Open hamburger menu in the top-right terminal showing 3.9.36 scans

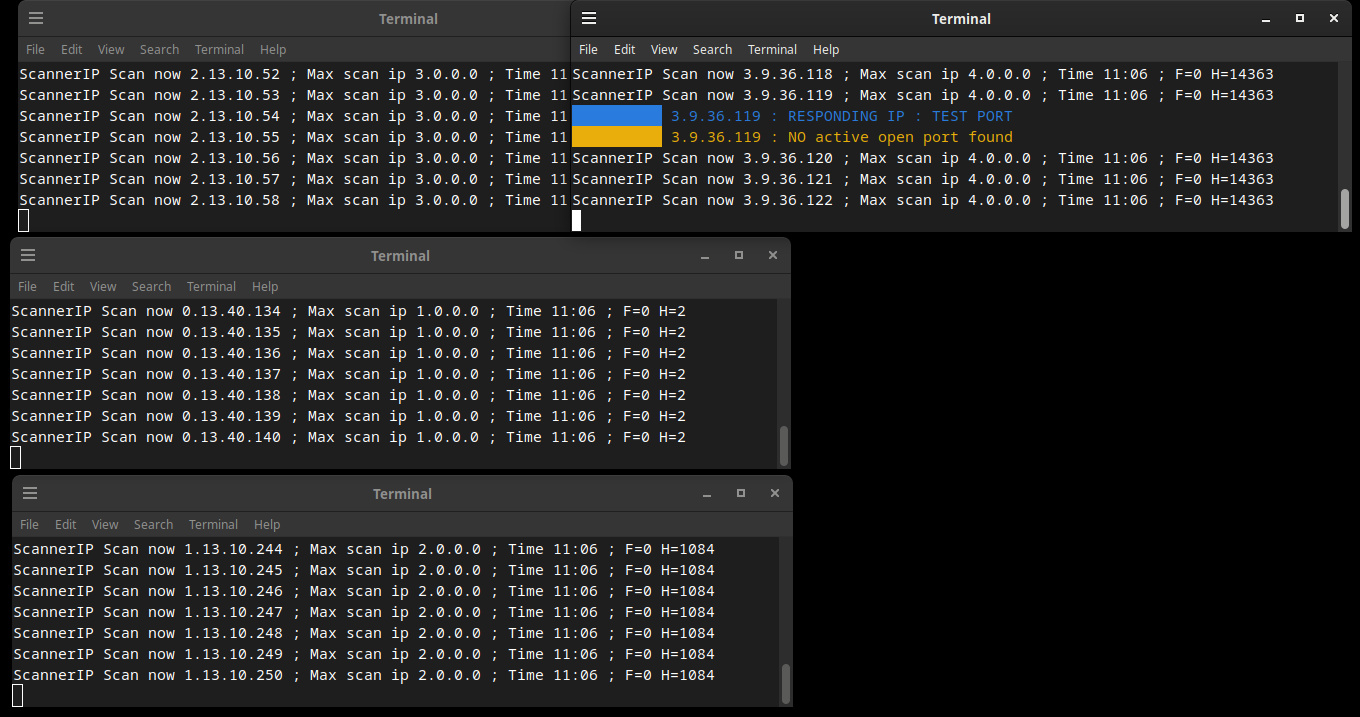point(589,18)
